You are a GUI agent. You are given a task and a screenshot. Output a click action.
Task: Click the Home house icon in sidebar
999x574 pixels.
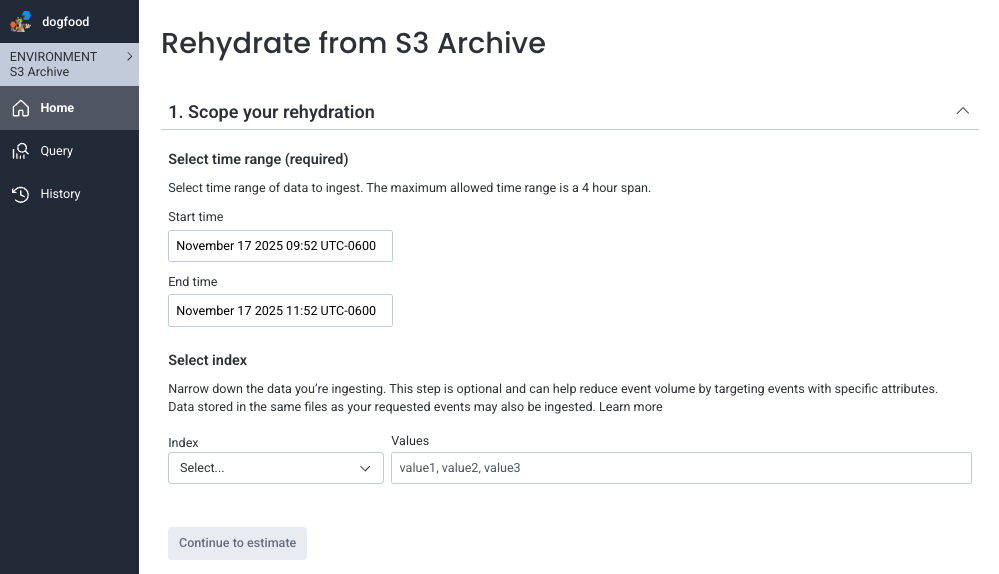(x=21, y=108)
